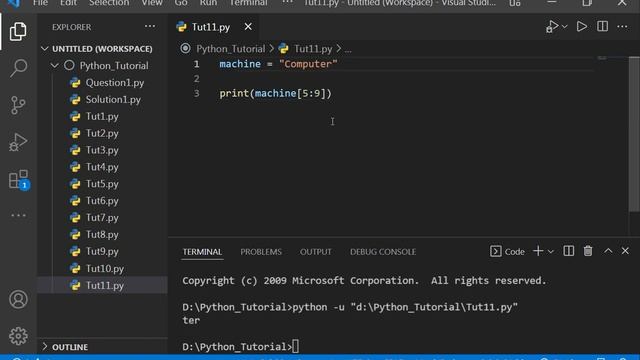This screenshot has height=360, width=640.
Task: Close the Tut11.py editor tab
Action: click(x=248, y=27)
